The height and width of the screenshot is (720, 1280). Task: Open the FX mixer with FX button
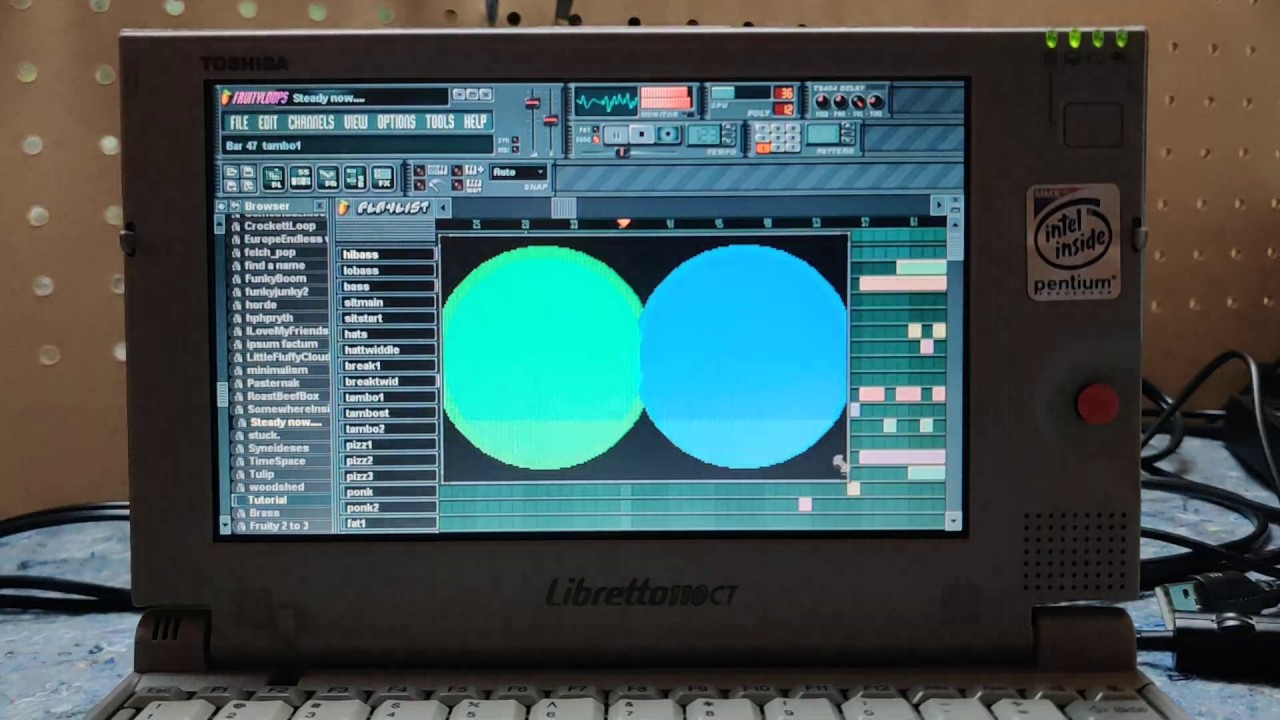[x=383, y=178]
